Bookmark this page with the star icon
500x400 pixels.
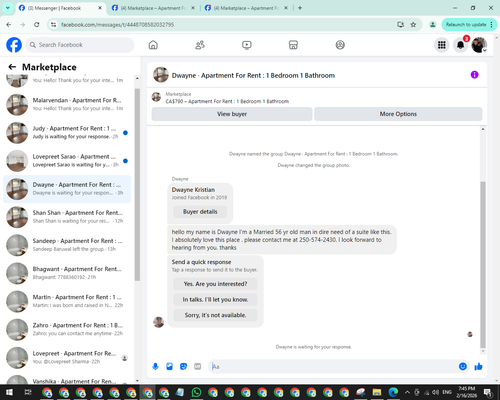click(x=413, y=24)
